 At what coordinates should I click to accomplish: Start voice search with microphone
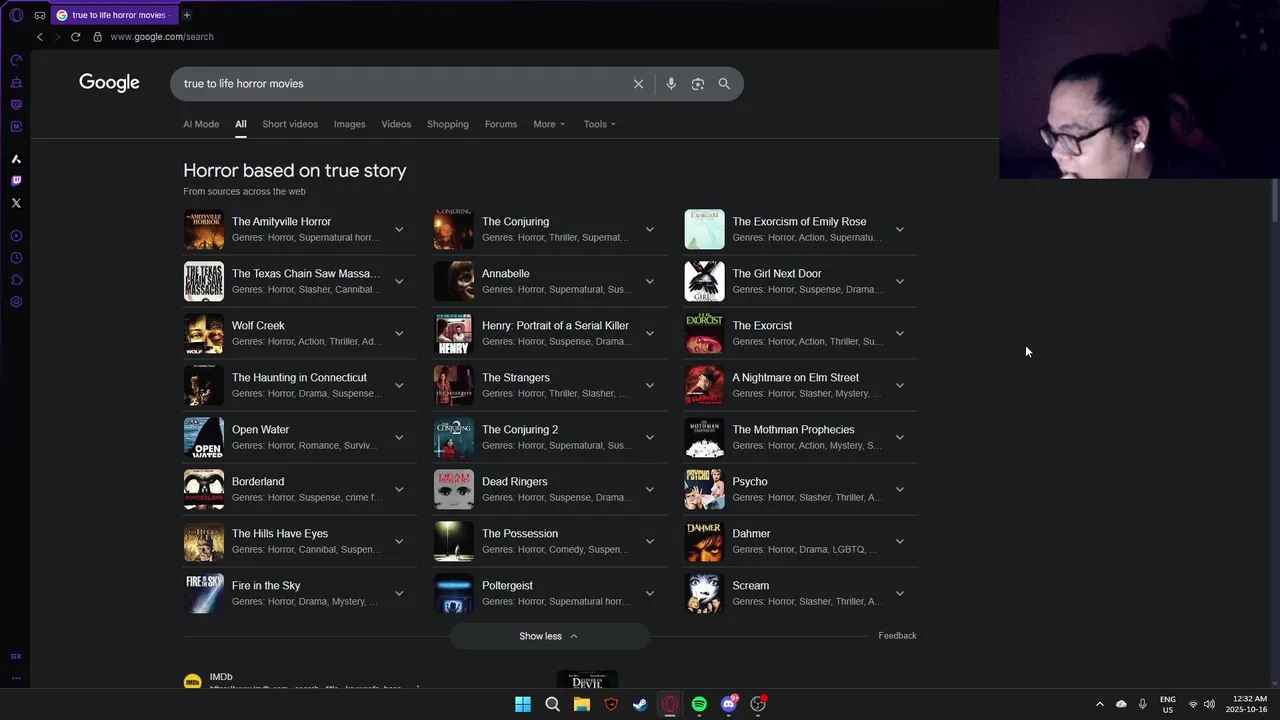click(x=671, y=84)
